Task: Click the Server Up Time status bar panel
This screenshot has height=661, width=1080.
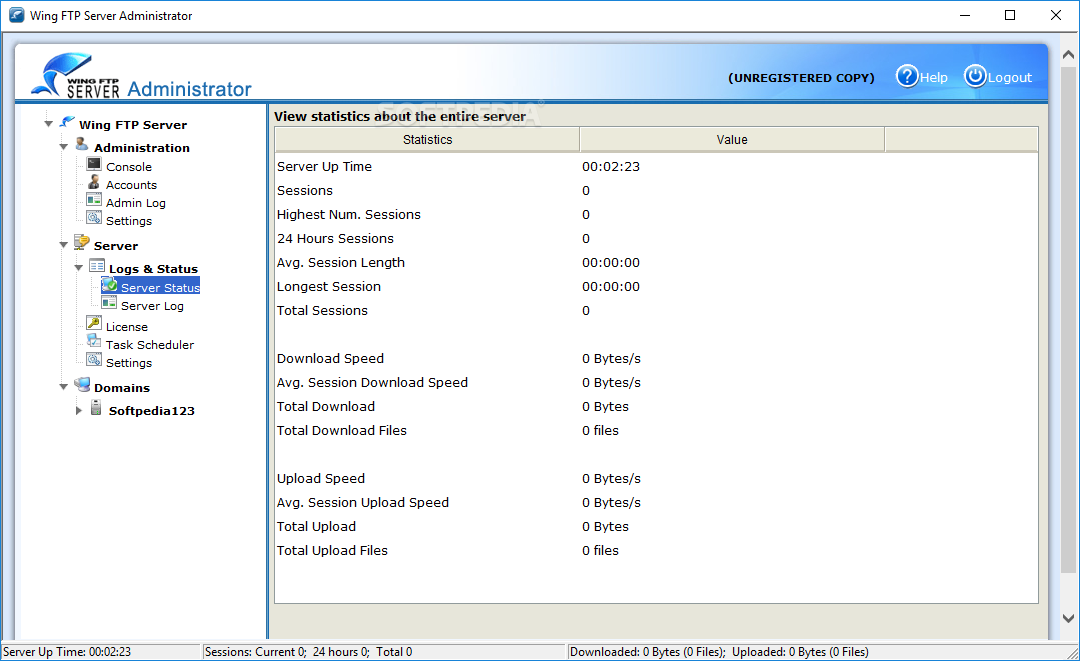Action: (101, 652)
